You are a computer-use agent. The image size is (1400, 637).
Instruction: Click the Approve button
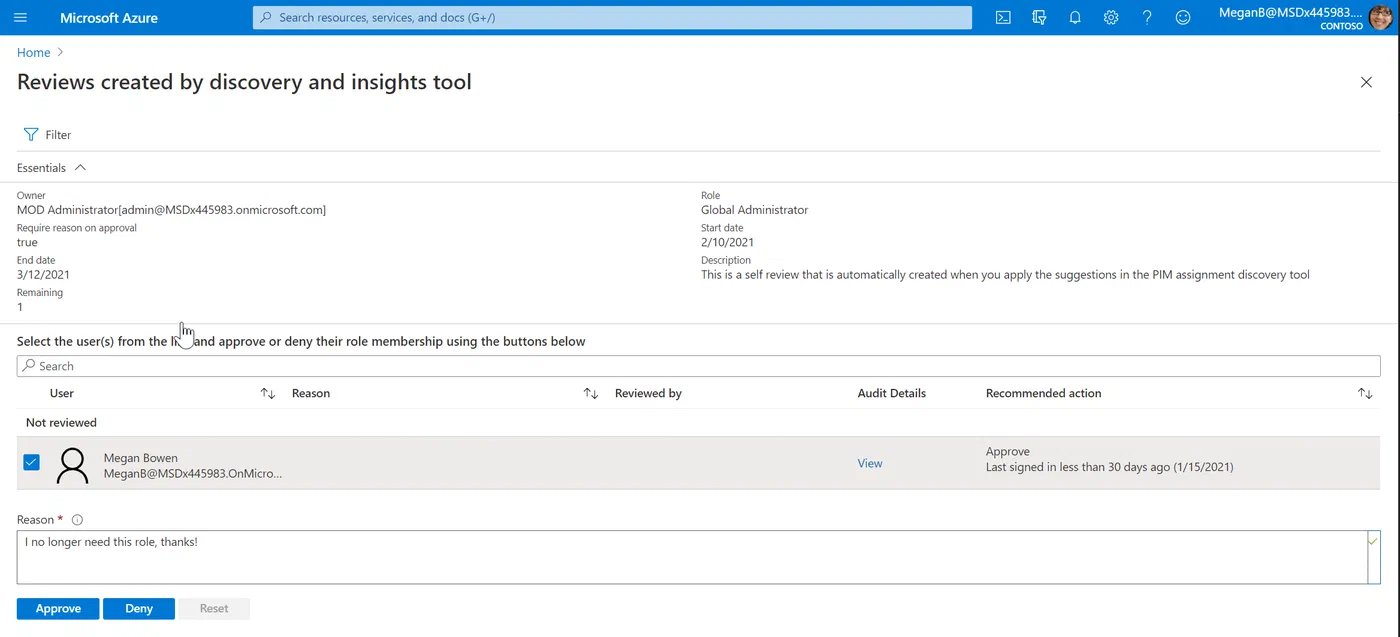pos(58,608)
